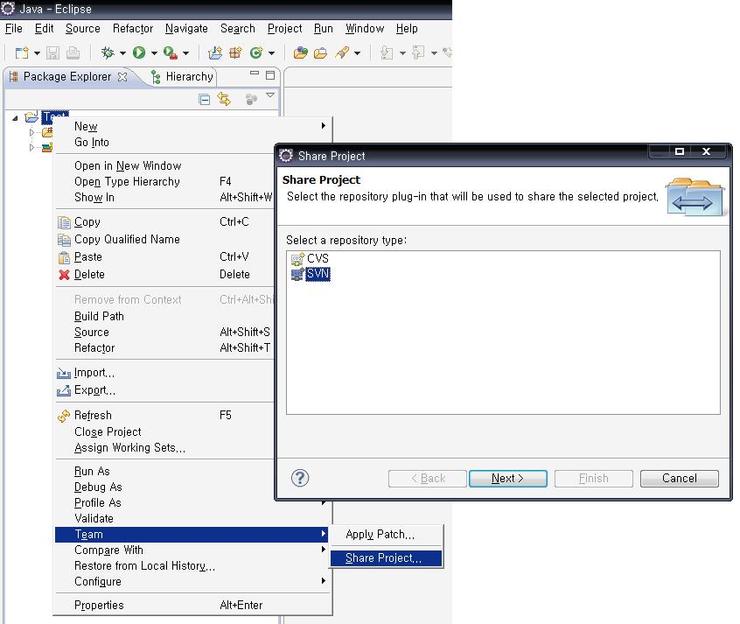The image size is (740, 624).
Task: Choose Assign Working Sets... in context menu
Action: (x=165, y=447)
